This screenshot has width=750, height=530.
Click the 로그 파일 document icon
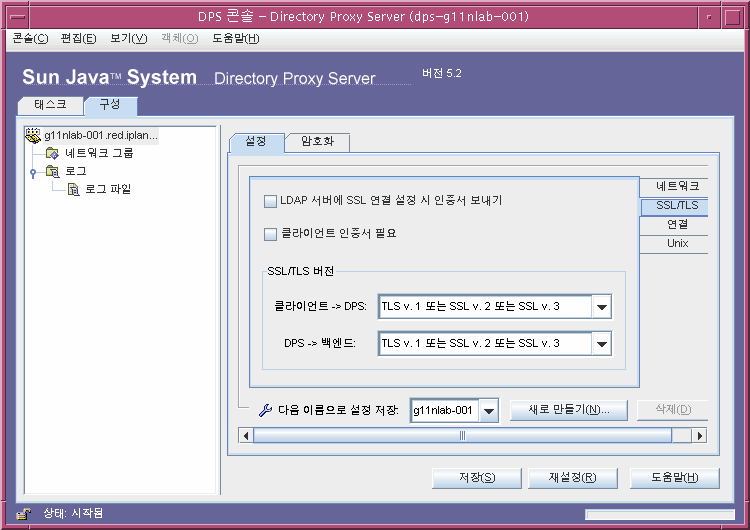tap(73, 189)
